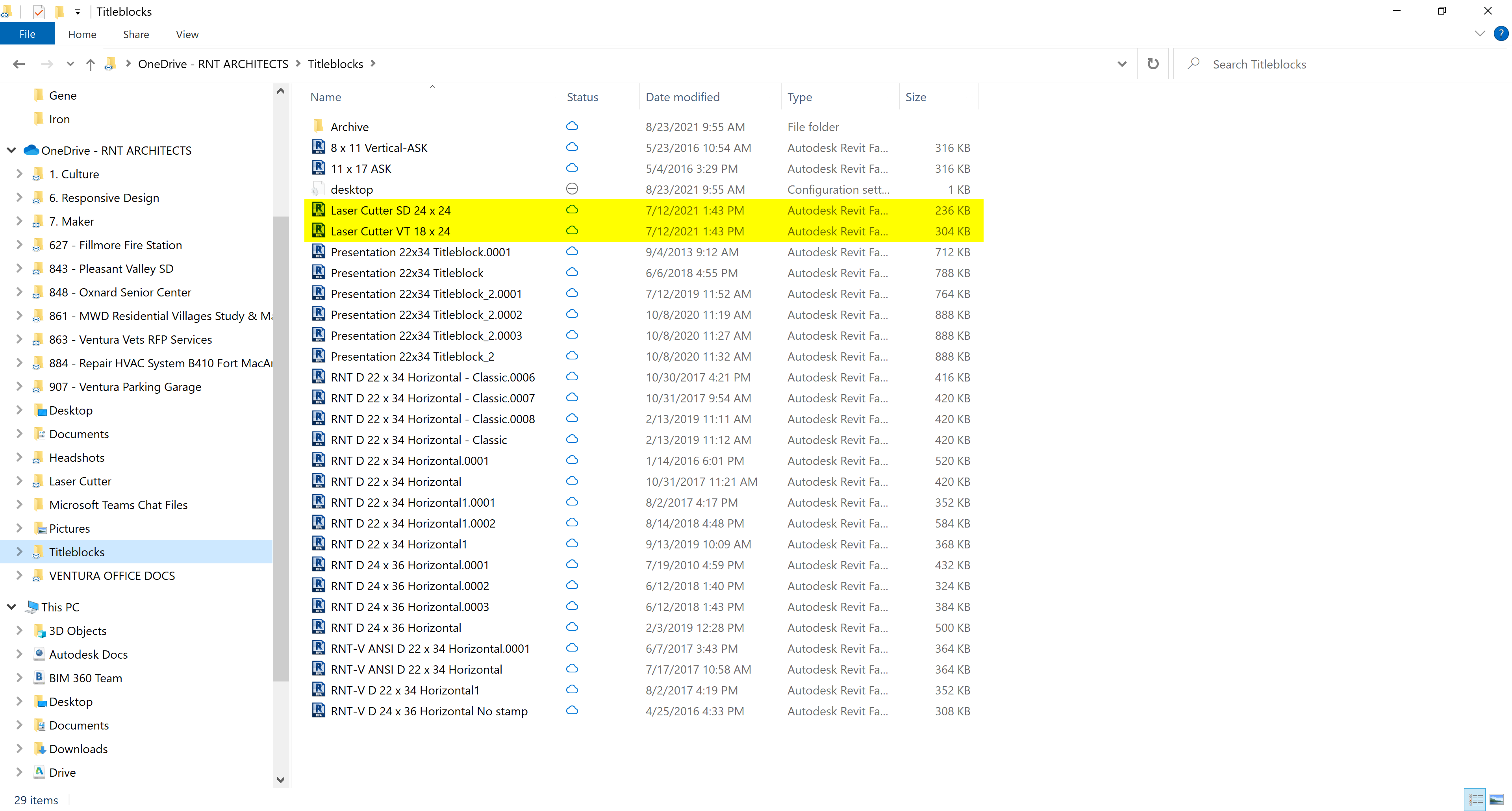Click the excluded sync status icon for desktop

click(x=572, y=188)
